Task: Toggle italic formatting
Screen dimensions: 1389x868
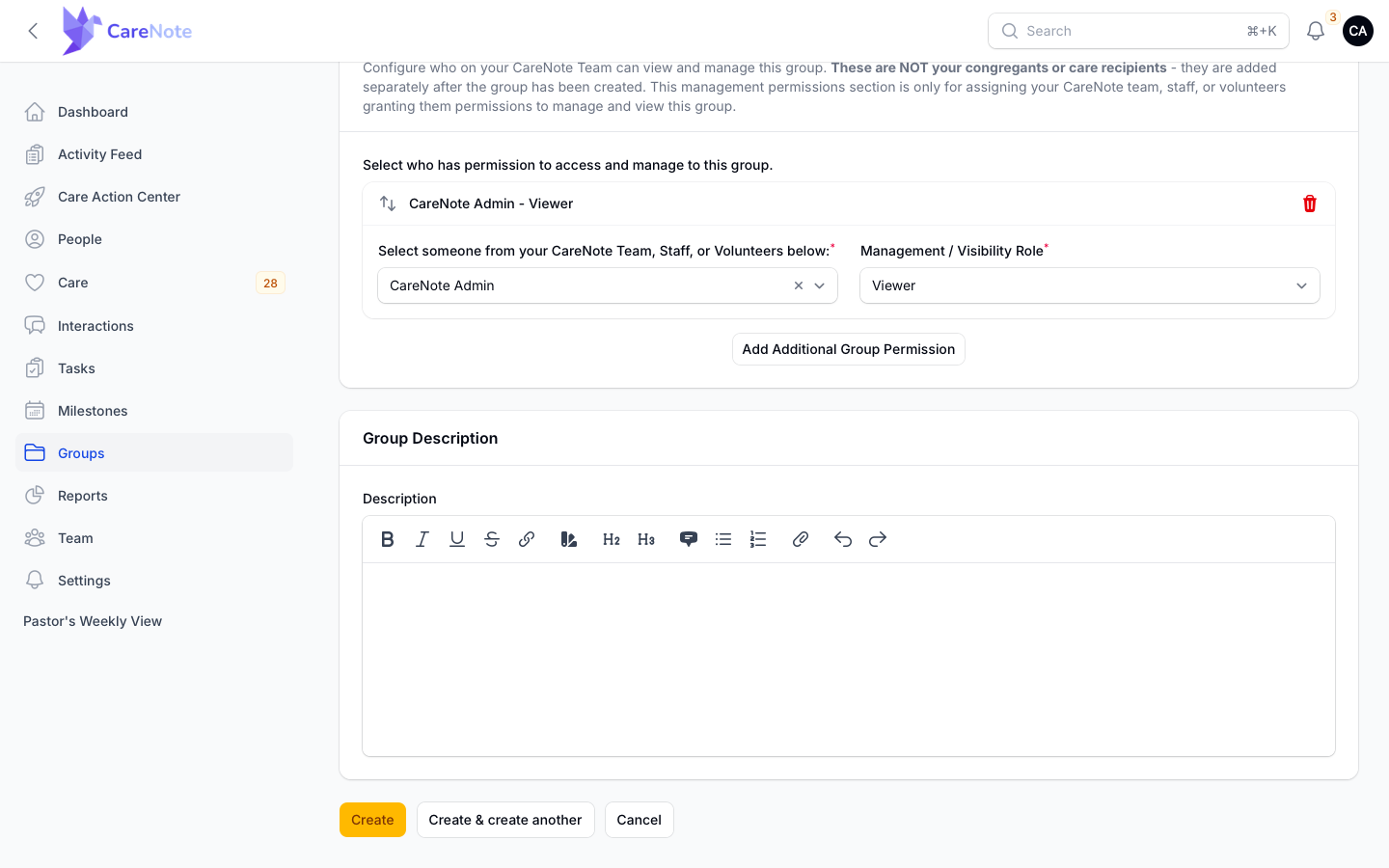Action: coord(422,539)
